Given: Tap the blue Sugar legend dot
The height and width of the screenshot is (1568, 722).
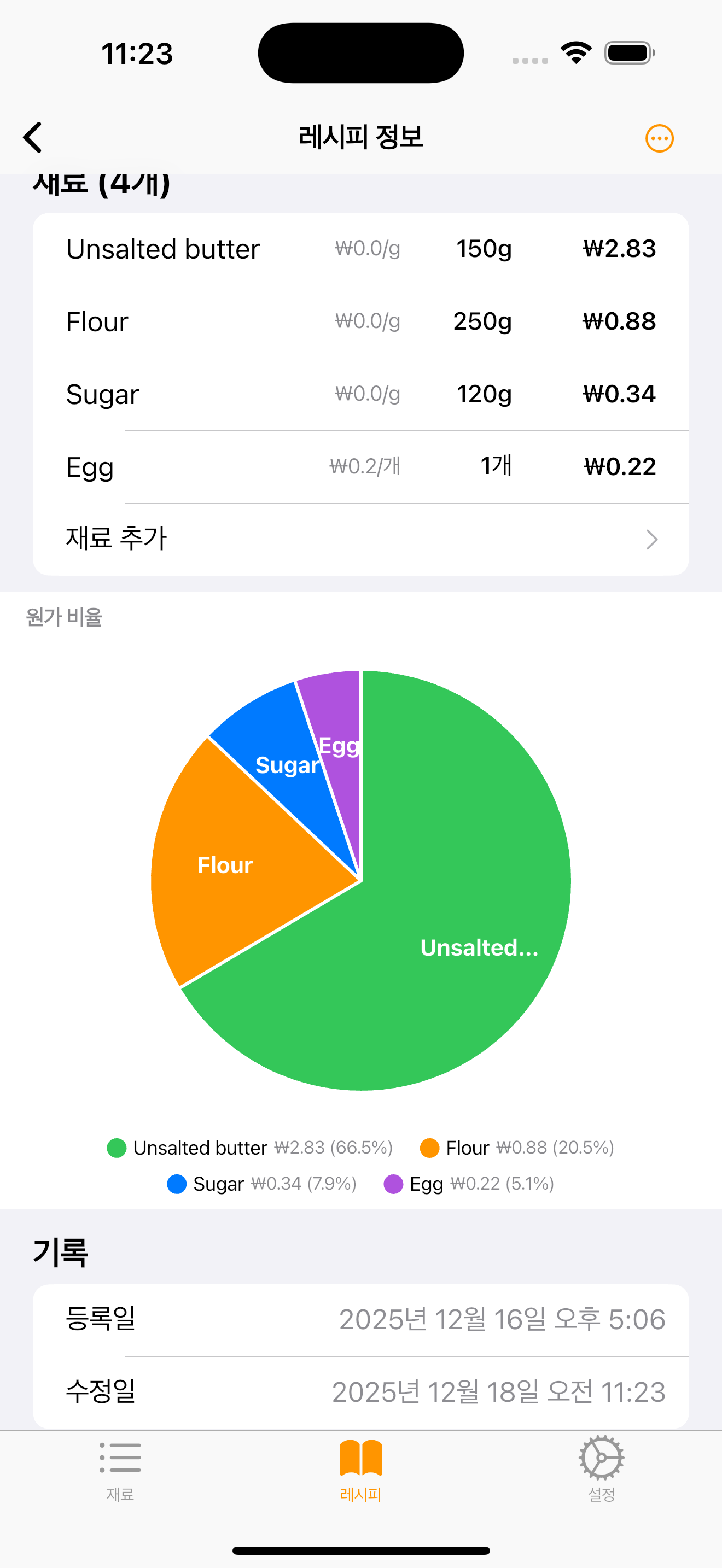Looking at the screenshot, I should 177,1185.
